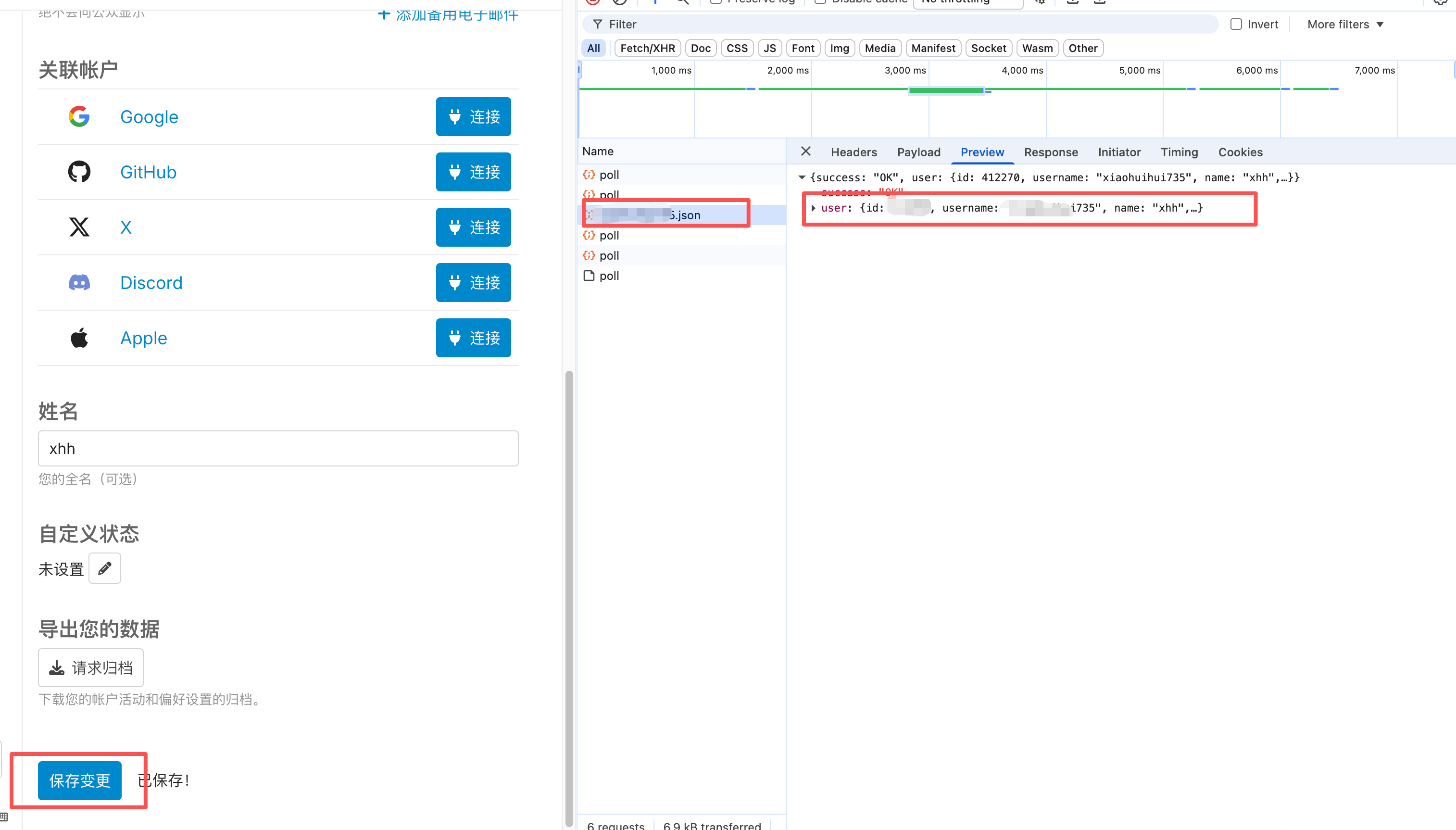1456x830 pixels.
Task: Select the last poll document request
Action: click(x=681, y=276)
